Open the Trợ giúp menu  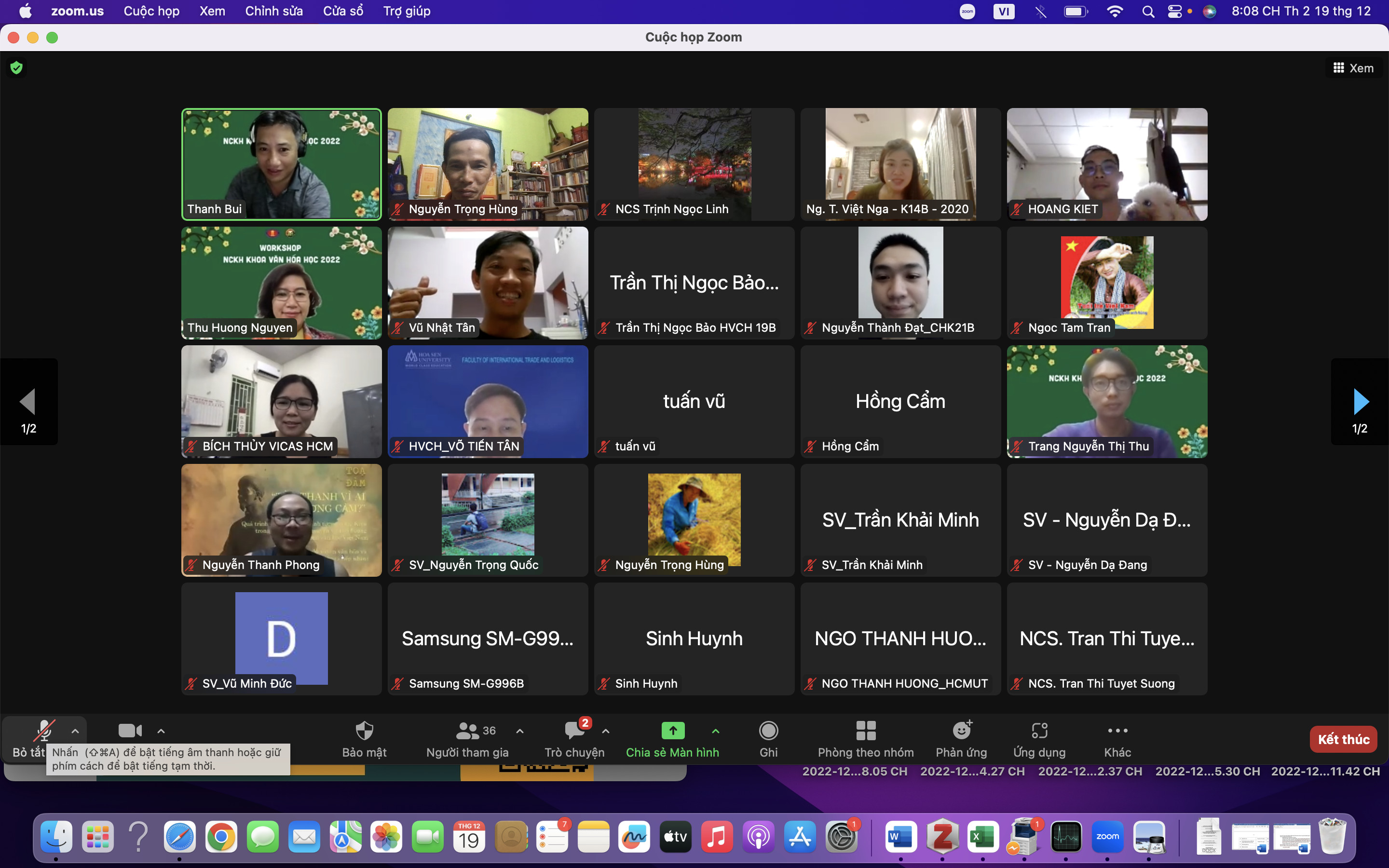[407, 12]
